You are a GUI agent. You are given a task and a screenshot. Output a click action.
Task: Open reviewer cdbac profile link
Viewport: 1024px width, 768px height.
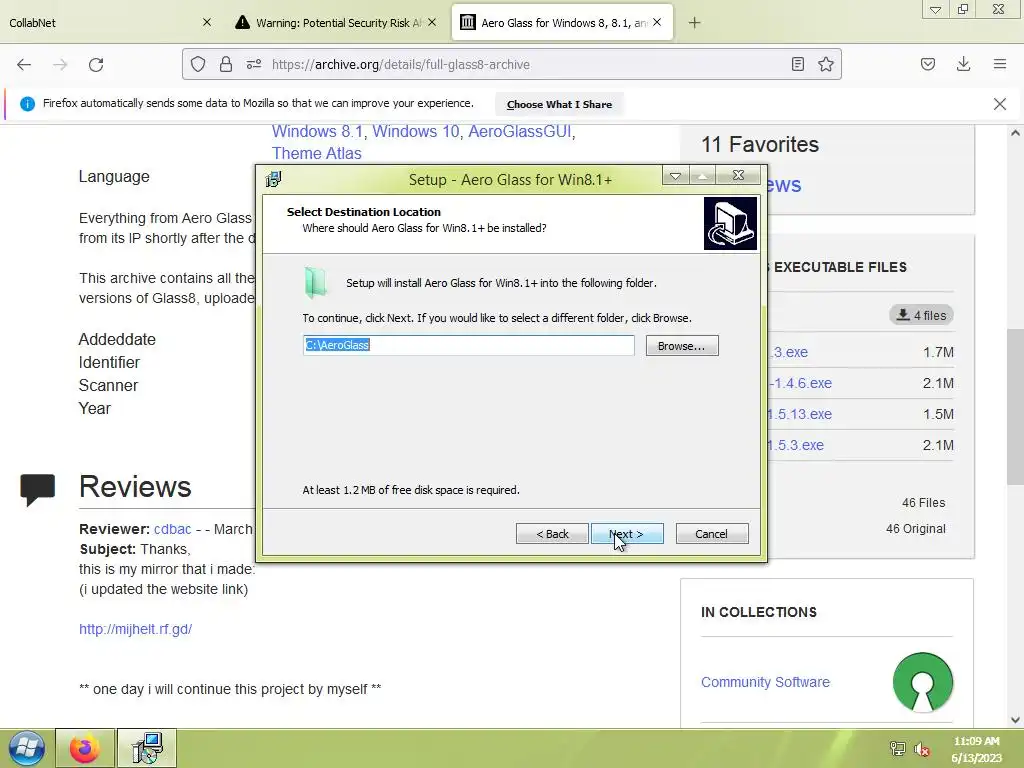pyautogui.click(x=172, y=529)
